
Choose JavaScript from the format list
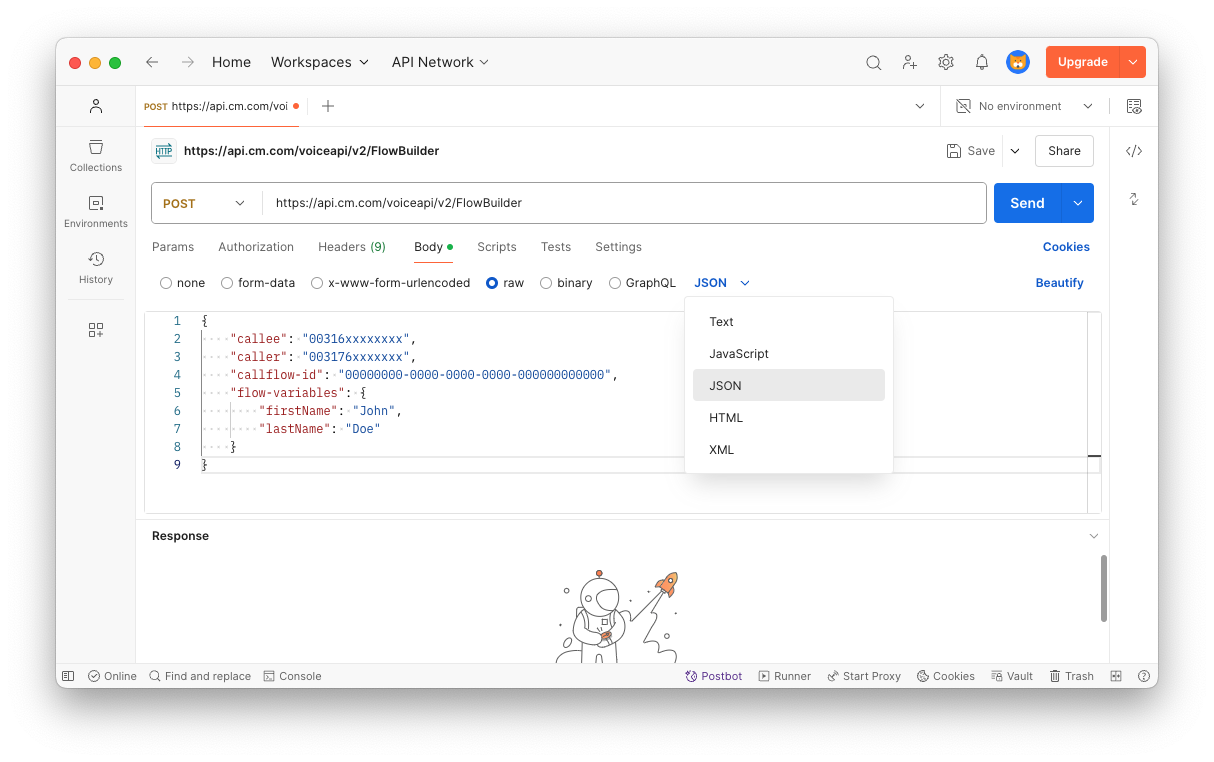[789, 354]
